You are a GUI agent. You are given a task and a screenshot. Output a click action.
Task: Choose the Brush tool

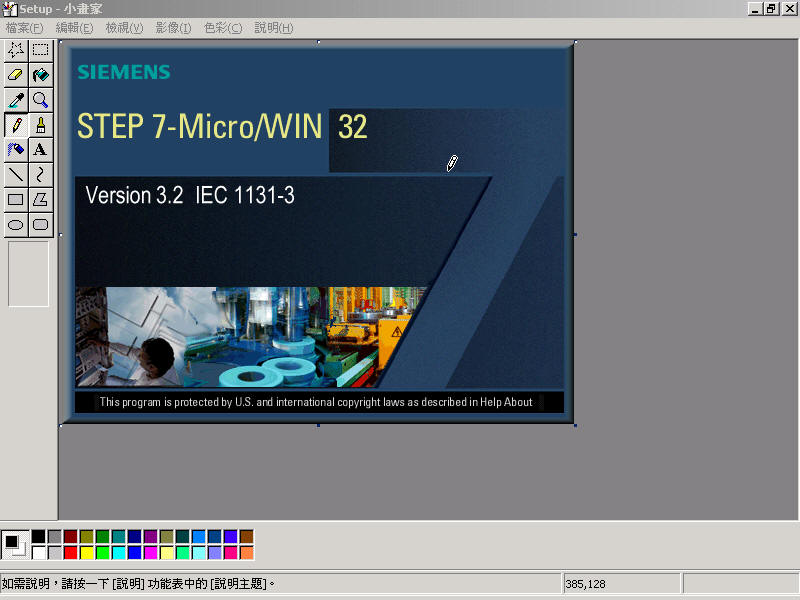(x=40, y=124)
